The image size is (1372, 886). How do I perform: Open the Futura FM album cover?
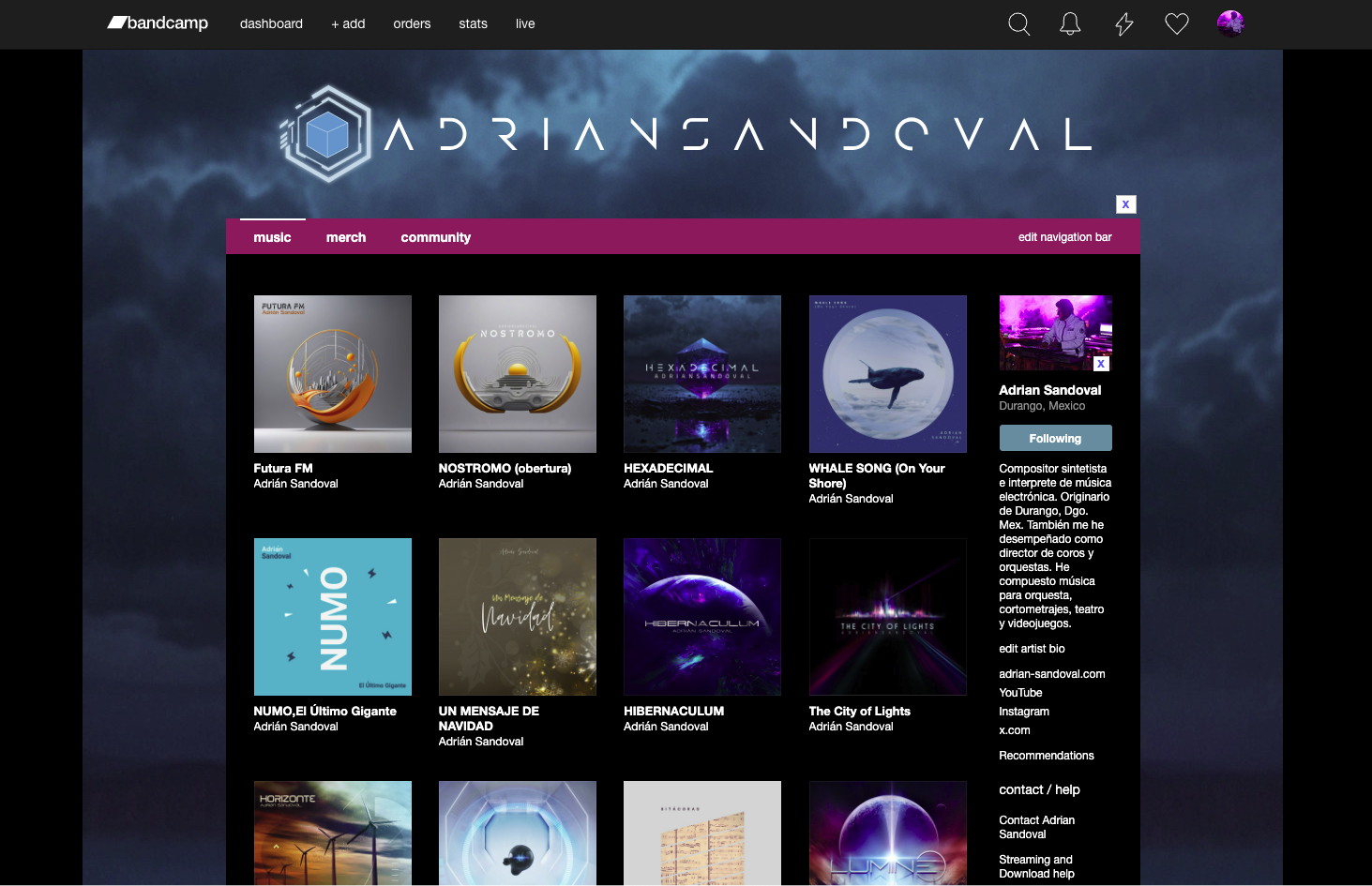(x=332, y=374)
